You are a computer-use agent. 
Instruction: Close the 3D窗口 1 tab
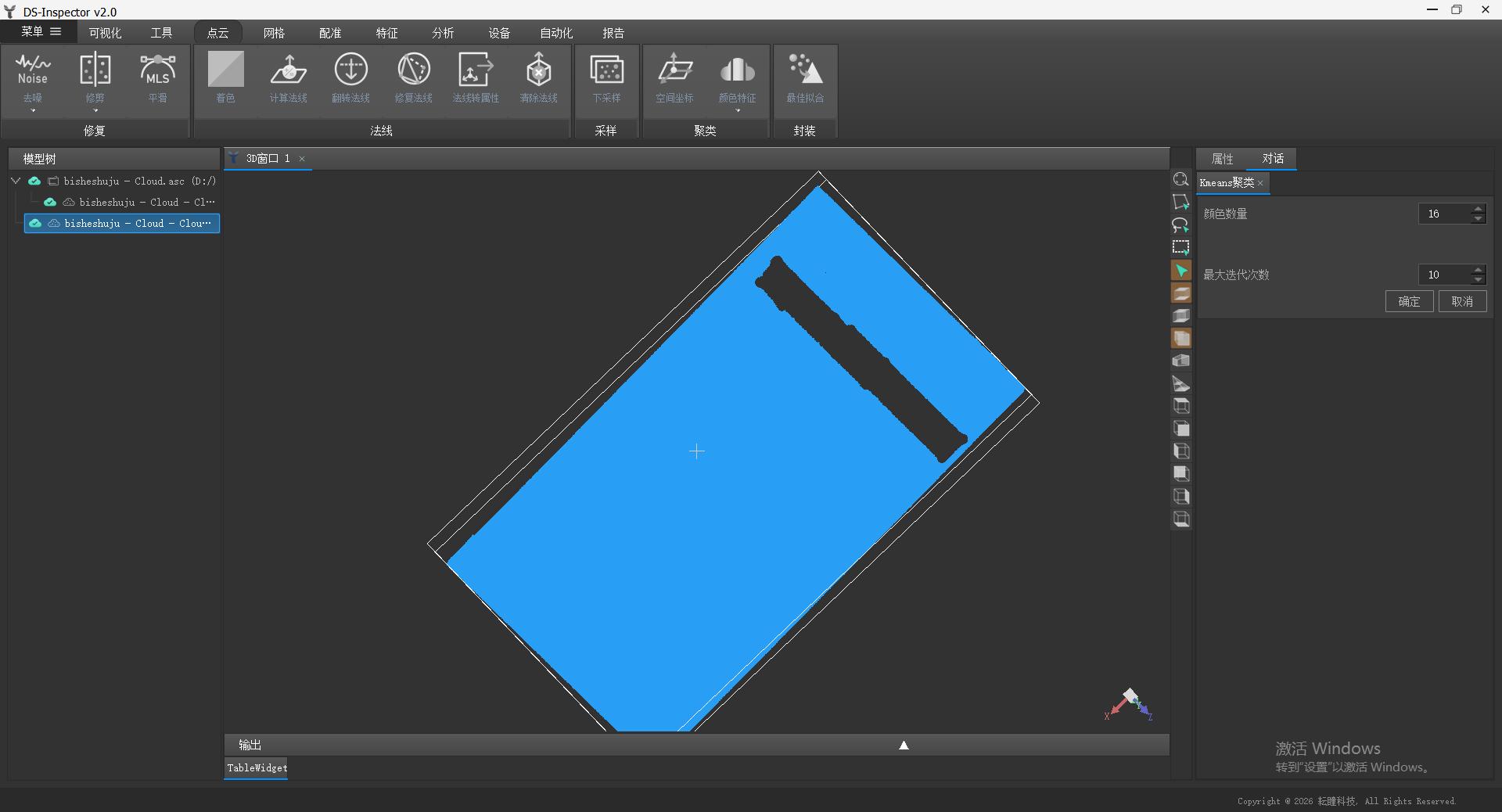[302, 159]
